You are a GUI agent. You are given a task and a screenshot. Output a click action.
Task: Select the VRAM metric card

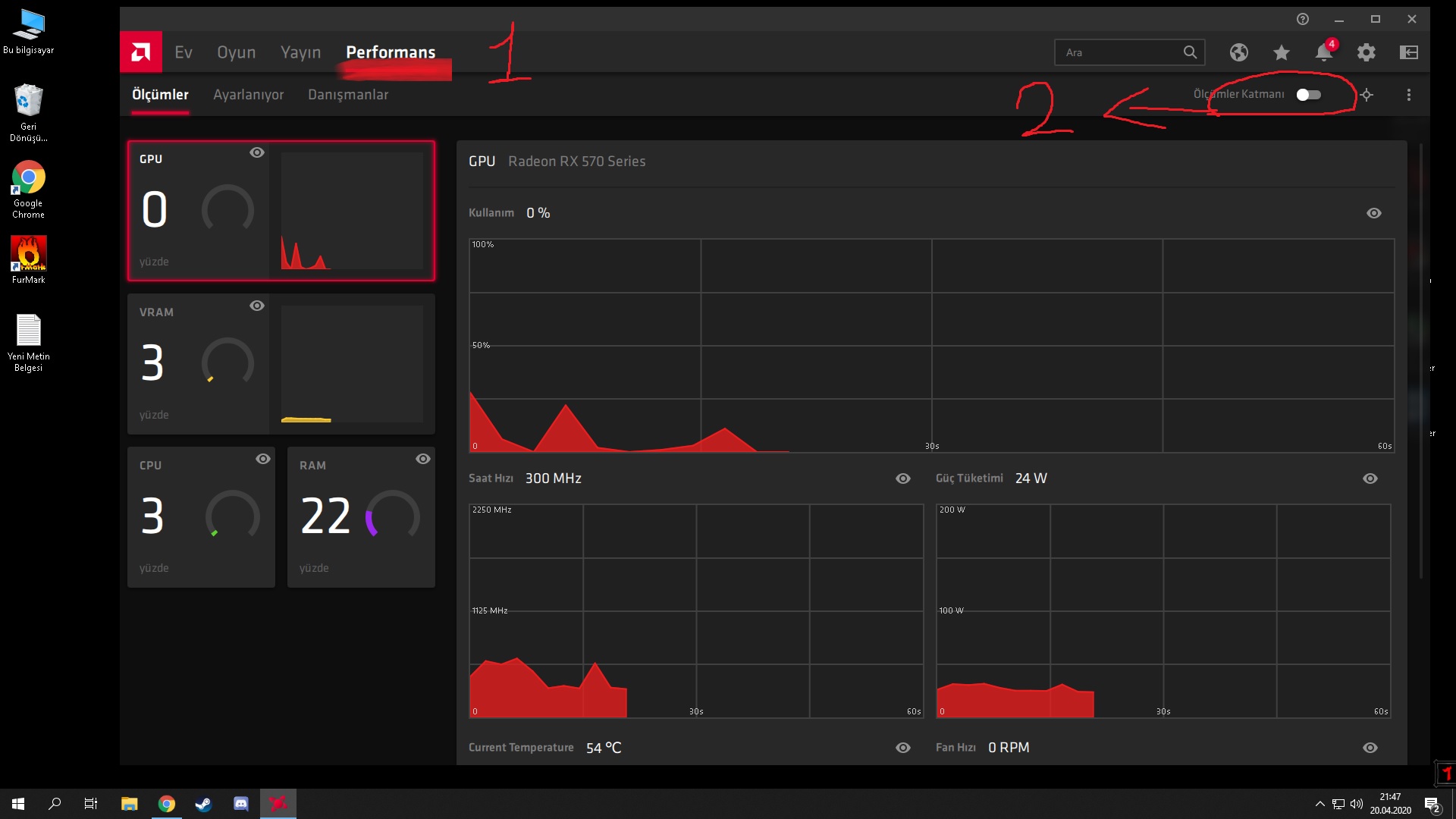pos(281,364)
